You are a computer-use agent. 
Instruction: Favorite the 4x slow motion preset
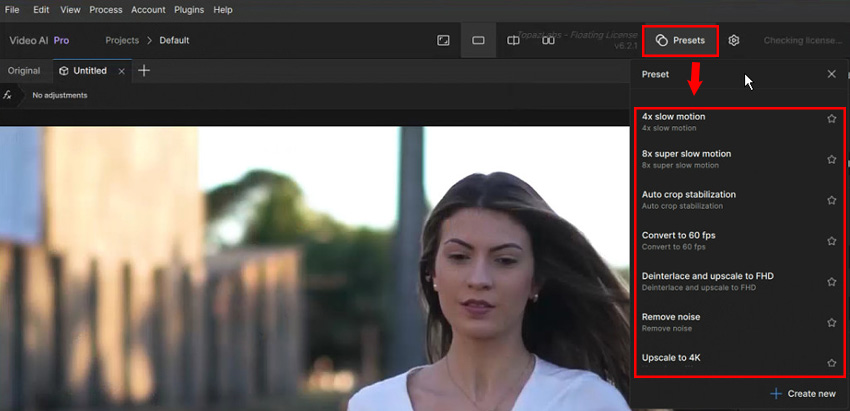[831, 118]
